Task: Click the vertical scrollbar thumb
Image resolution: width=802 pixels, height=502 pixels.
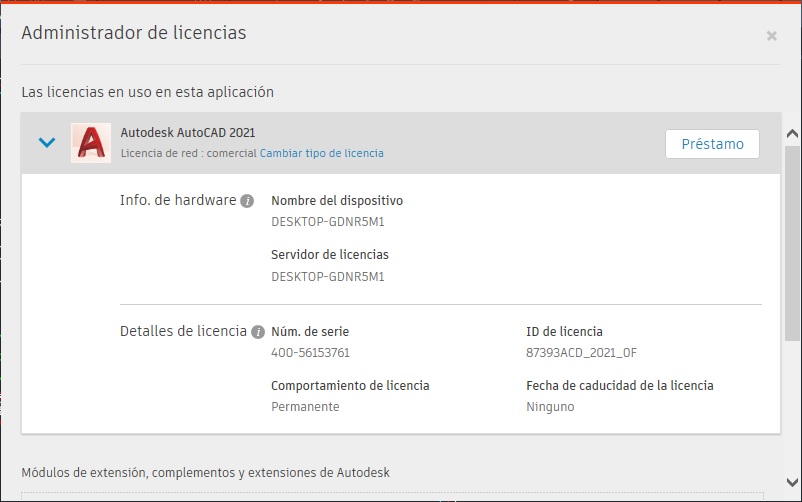Action: [792, 243]
